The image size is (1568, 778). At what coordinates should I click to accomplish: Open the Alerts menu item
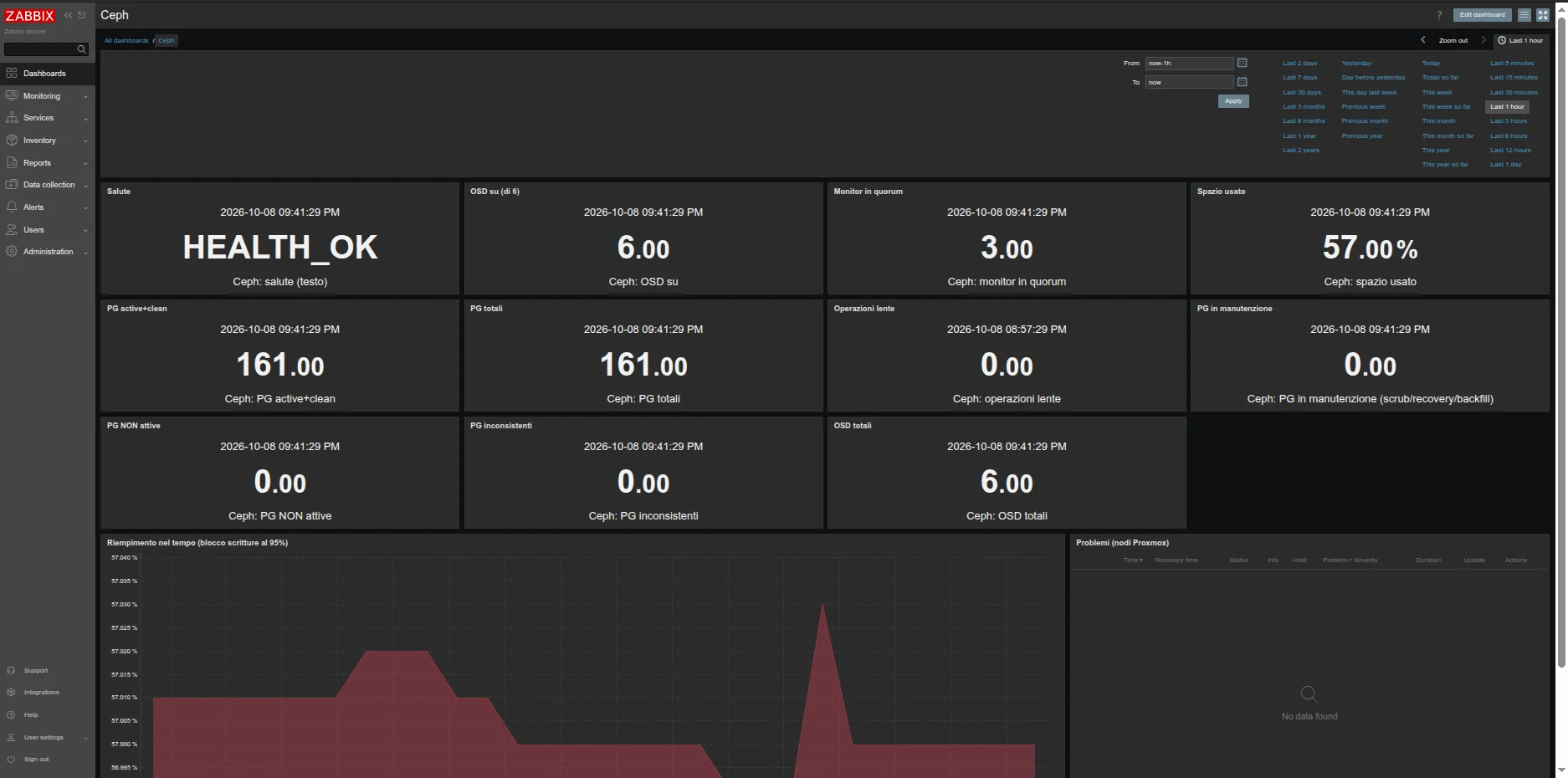pos(48,207)
